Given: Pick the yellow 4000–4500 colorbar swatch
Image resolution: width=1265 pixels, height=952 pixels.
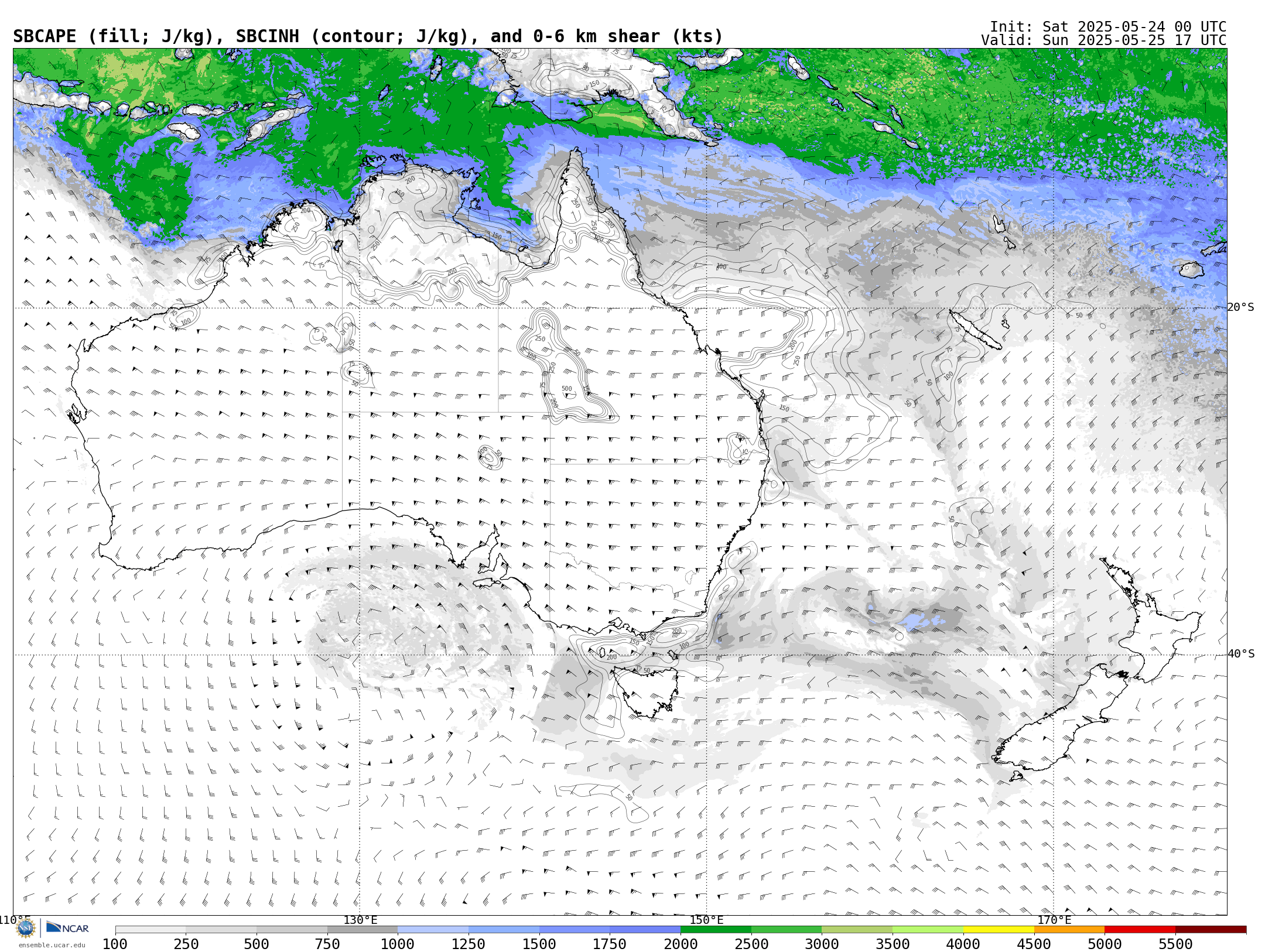Looking at the screenshot, I should click(x=999, y=930).
